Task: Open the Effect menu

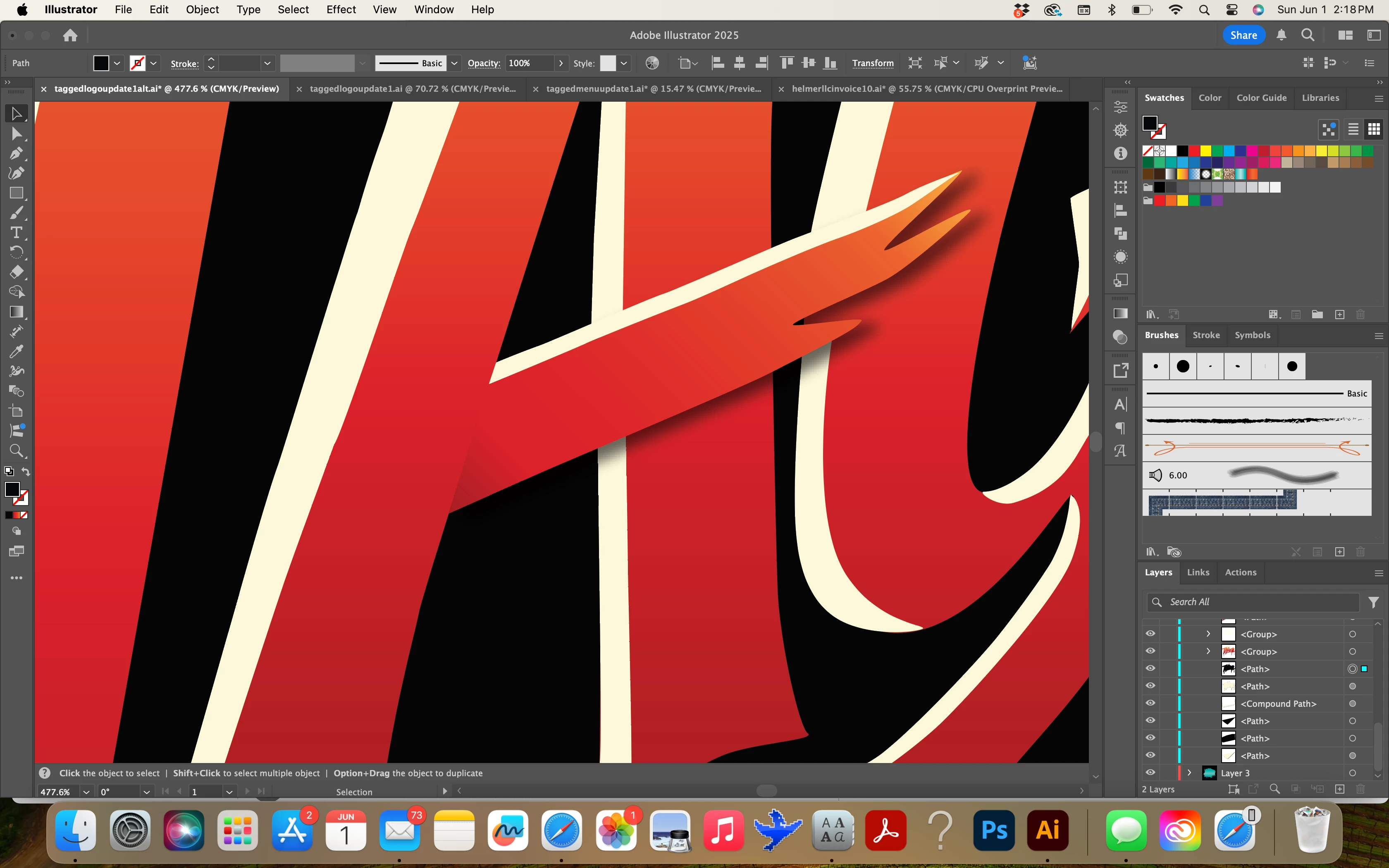Action: click(x=341, y=9)
